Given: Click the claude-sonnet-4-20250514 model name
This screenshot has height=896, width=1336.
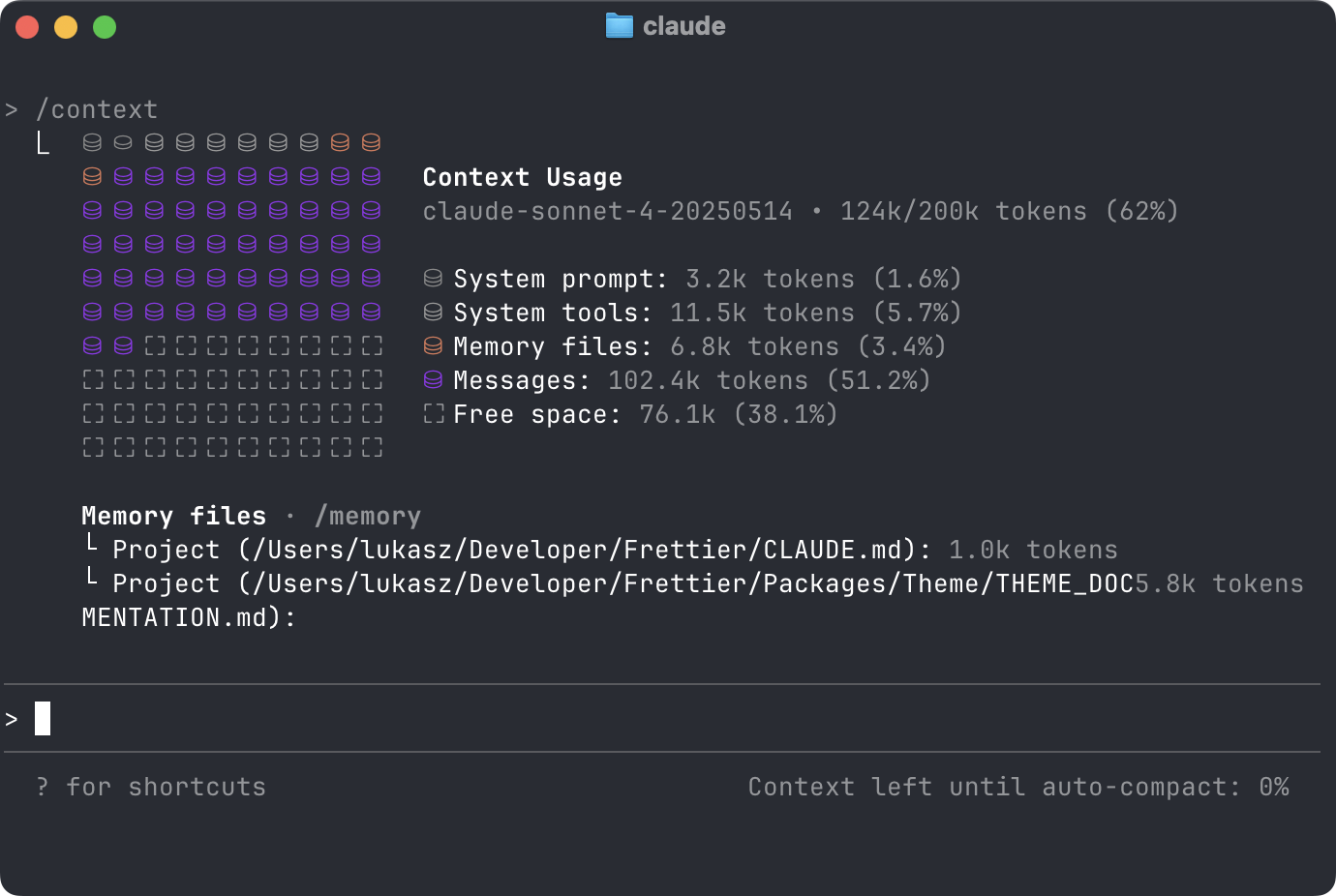Looking at the screenshot, I should pos(608,211).
